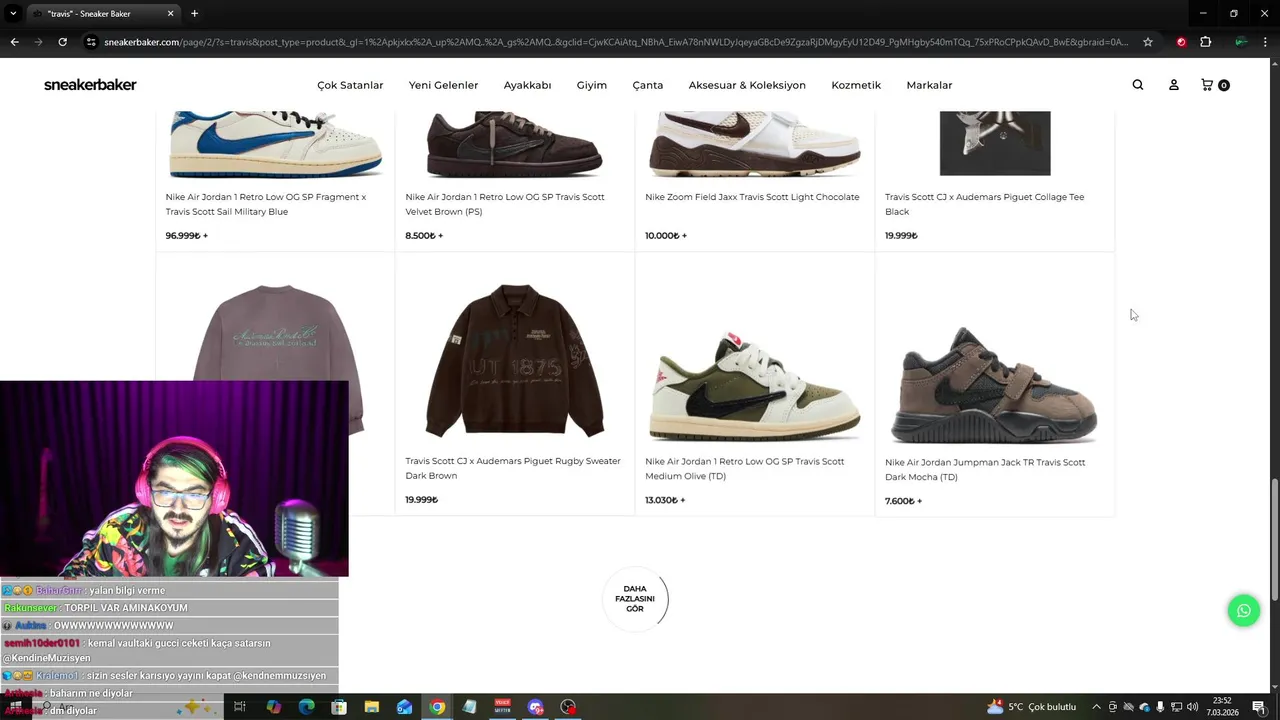Open Travis Scott Velvet Brown (PS) product title
Screen dimensions: 1280x720
(505, 204)
